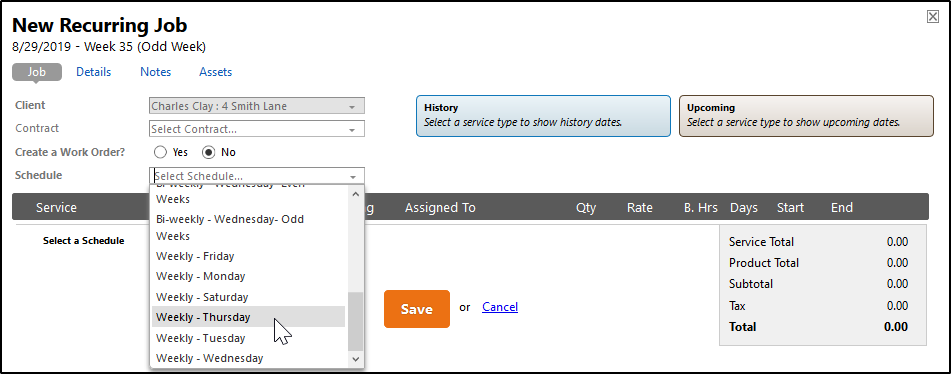The width and height of the screenshot is (951, 374).
Task: Click the Product Total label
Action: [764, 263]
